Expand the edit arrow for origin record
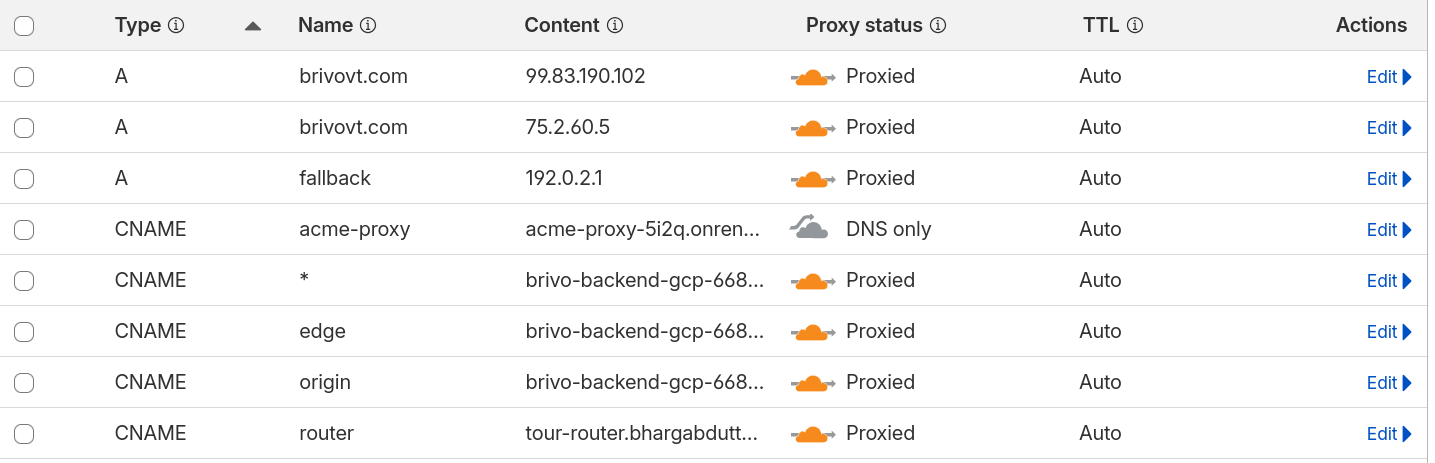 [x=1408, y=383]
